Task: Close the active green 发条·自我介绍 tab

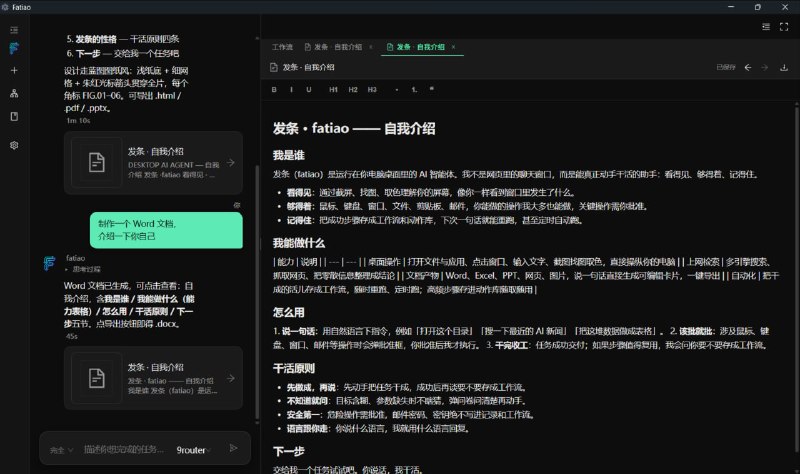Action: point(453,47)
